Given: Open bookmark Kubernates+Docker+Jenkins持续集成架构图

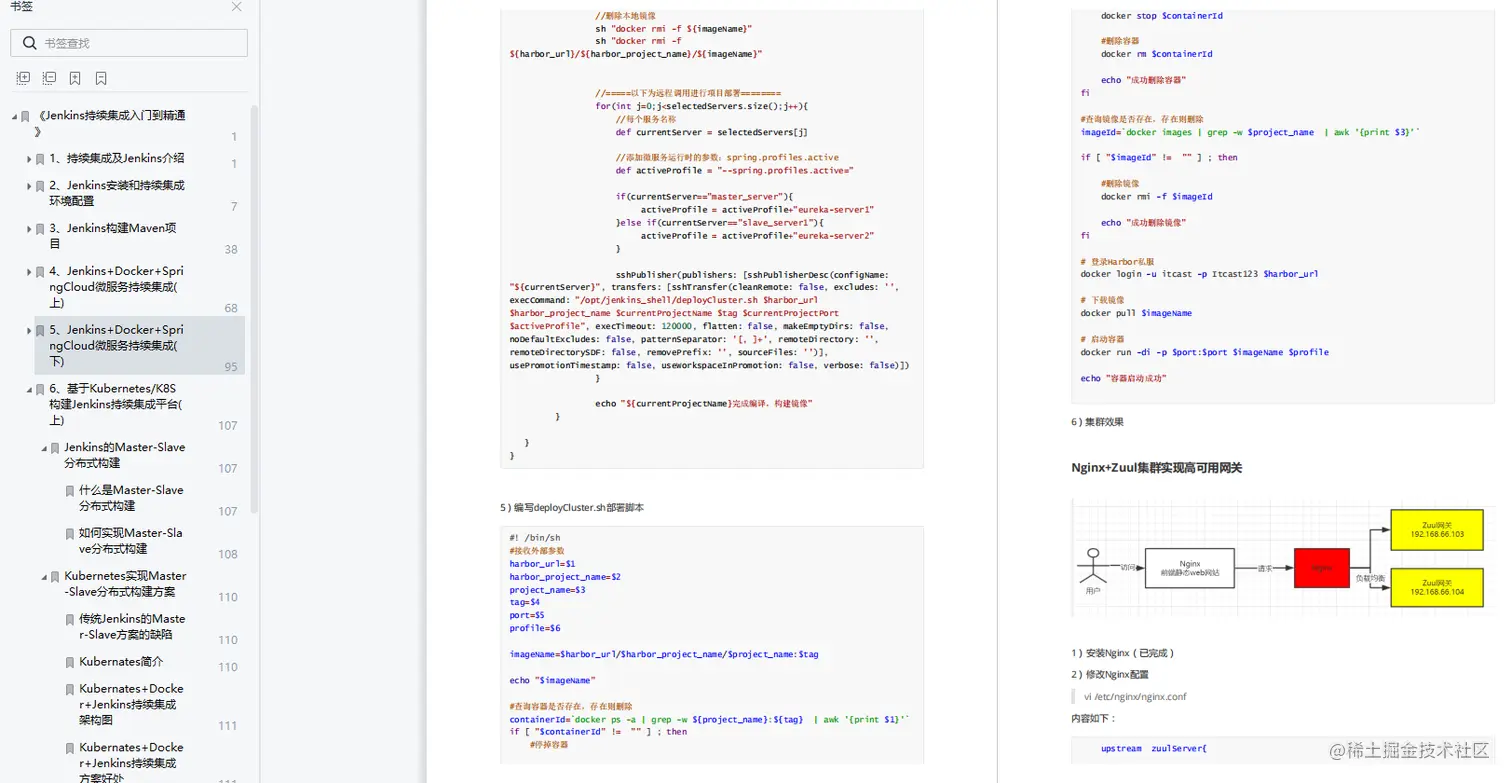Looking at the screenshot, I should pyautogui.click(x=131, y=704).
